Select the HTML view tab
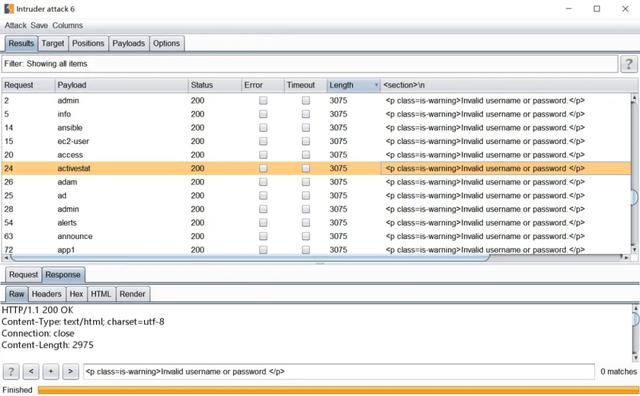 pyautogui.click(x=101, y=294)
